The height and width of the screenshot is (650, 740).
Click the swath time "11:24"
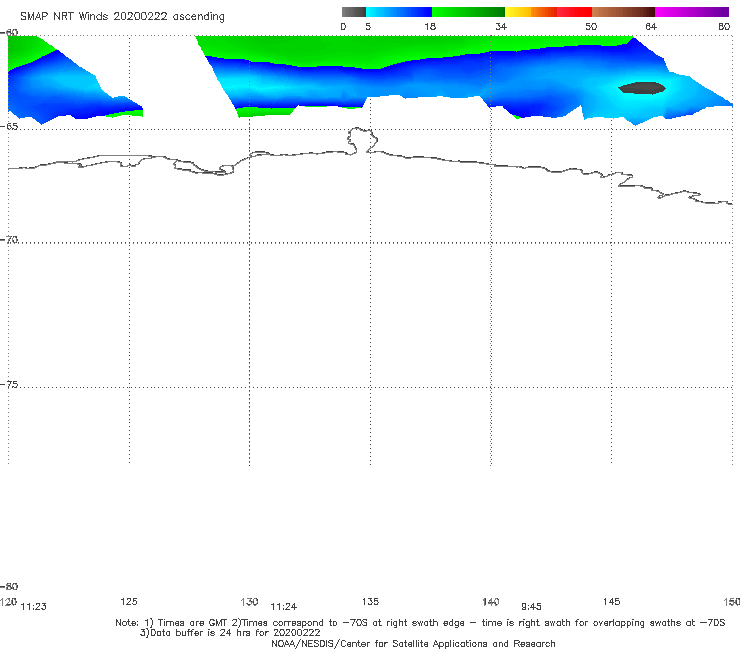click(284, 607)
